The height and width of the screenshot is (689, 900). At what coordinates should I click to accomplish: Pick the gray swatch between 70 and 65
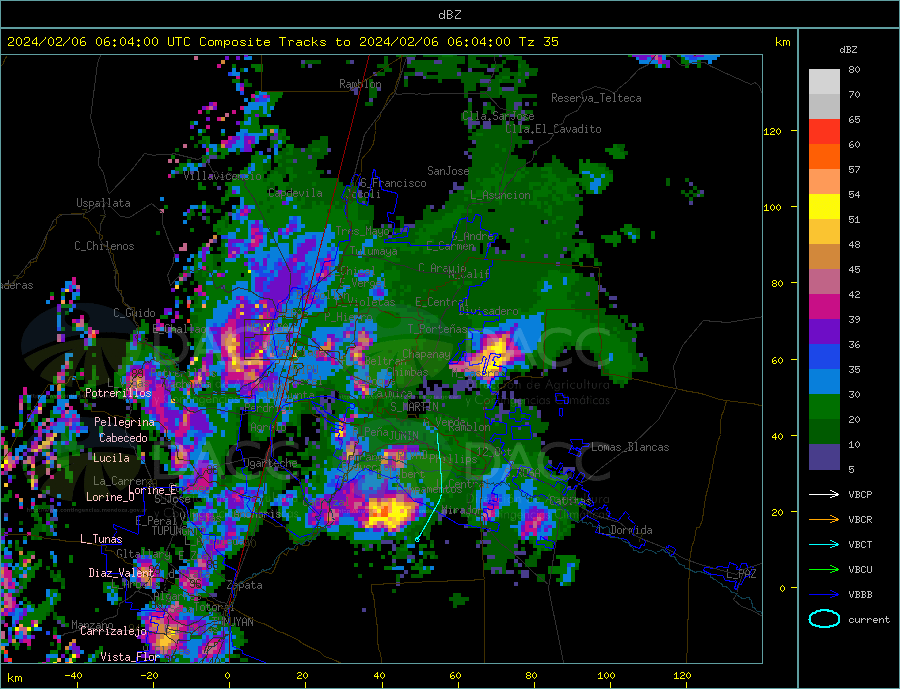point(824,107)
